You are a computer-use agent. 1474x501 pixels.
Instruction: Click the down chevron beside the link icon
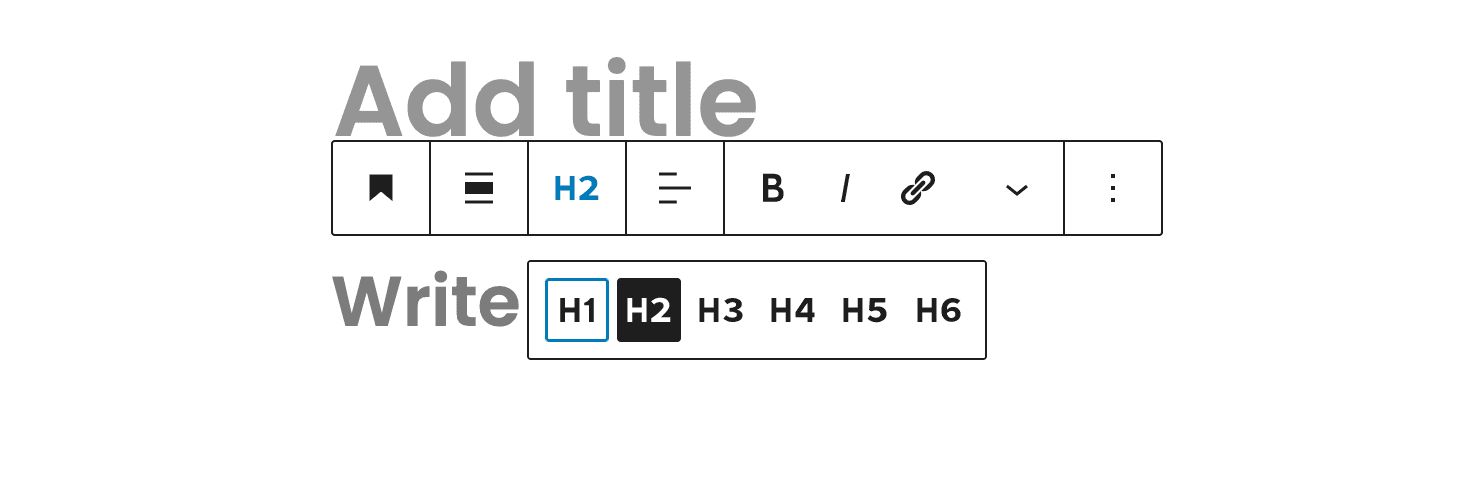[x=1017, y=189]
